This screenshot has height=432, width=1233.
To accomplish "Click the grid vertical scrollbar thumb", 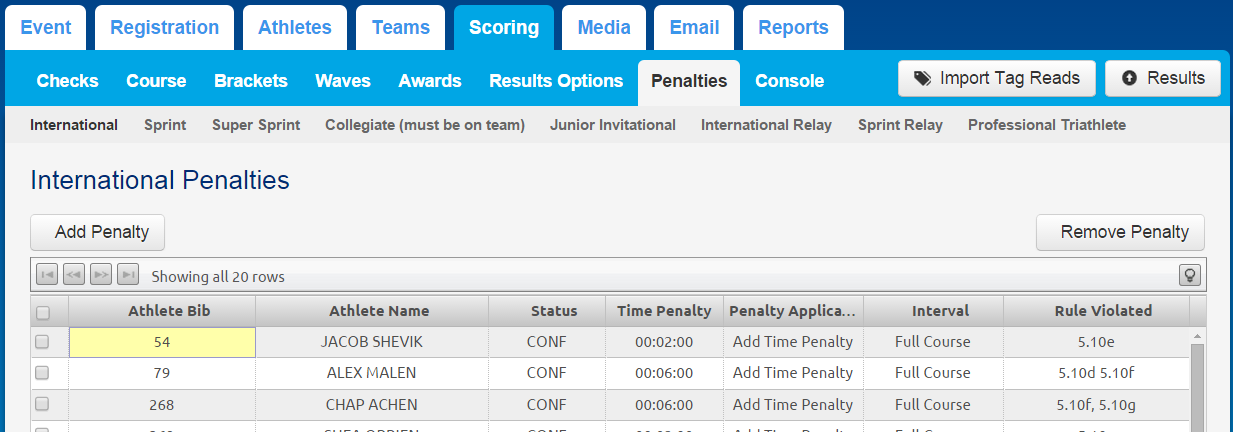I will click(1197, 388).
